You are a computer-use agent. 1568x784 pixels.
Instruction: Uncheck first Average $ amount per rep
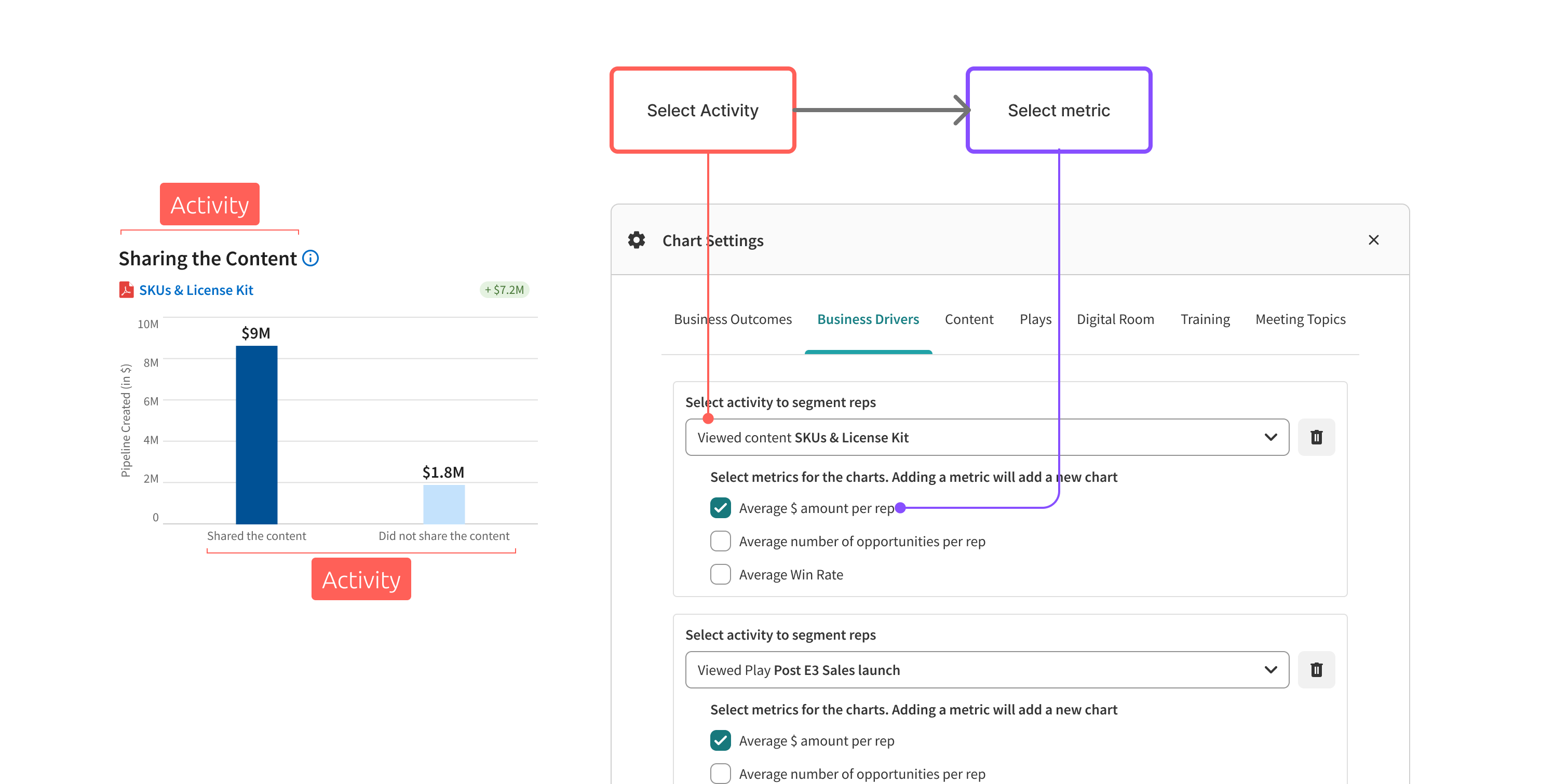pos(720,508)
